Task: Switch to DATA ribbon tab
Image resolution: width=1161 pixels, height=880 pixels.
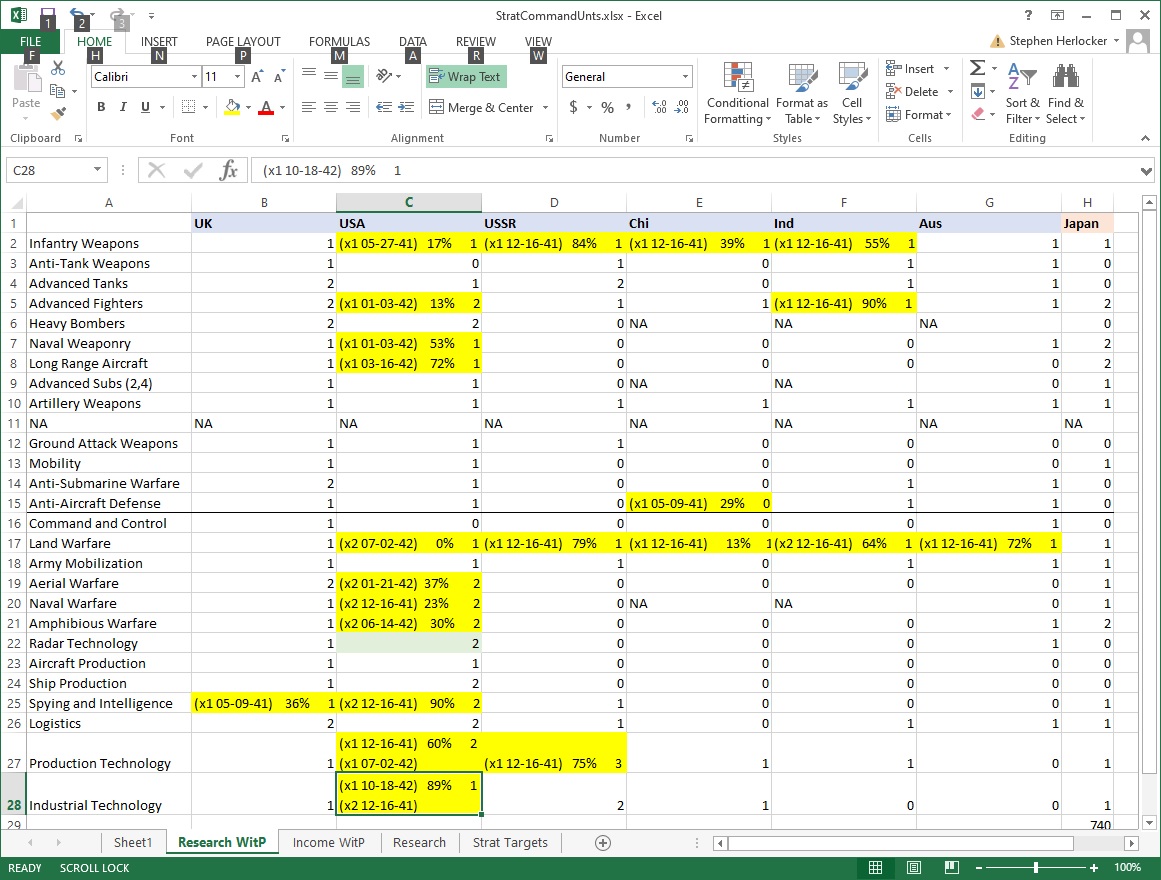Action: click(412, 41)
